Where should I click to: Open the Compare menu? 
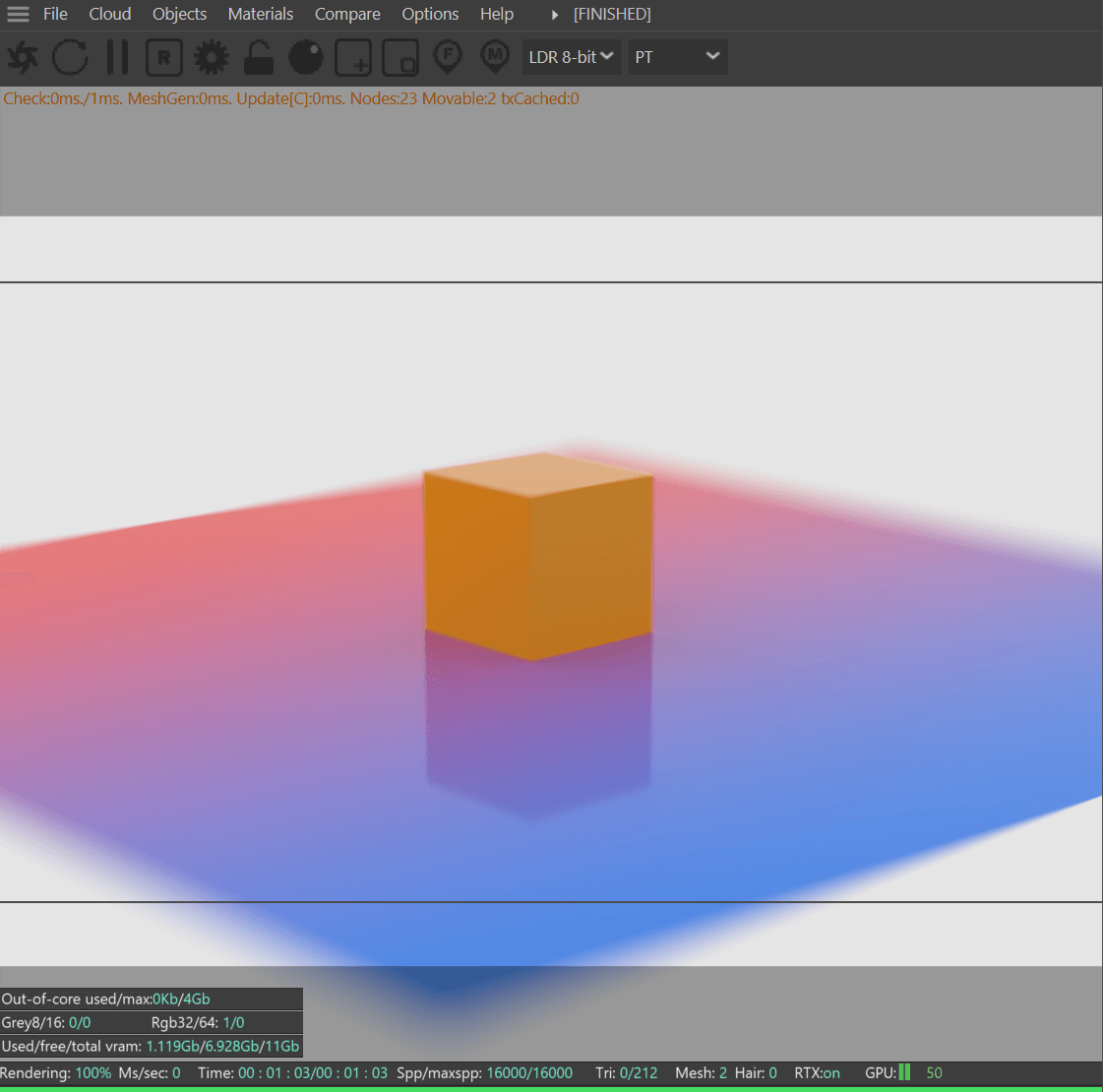(x=347, y=14)
